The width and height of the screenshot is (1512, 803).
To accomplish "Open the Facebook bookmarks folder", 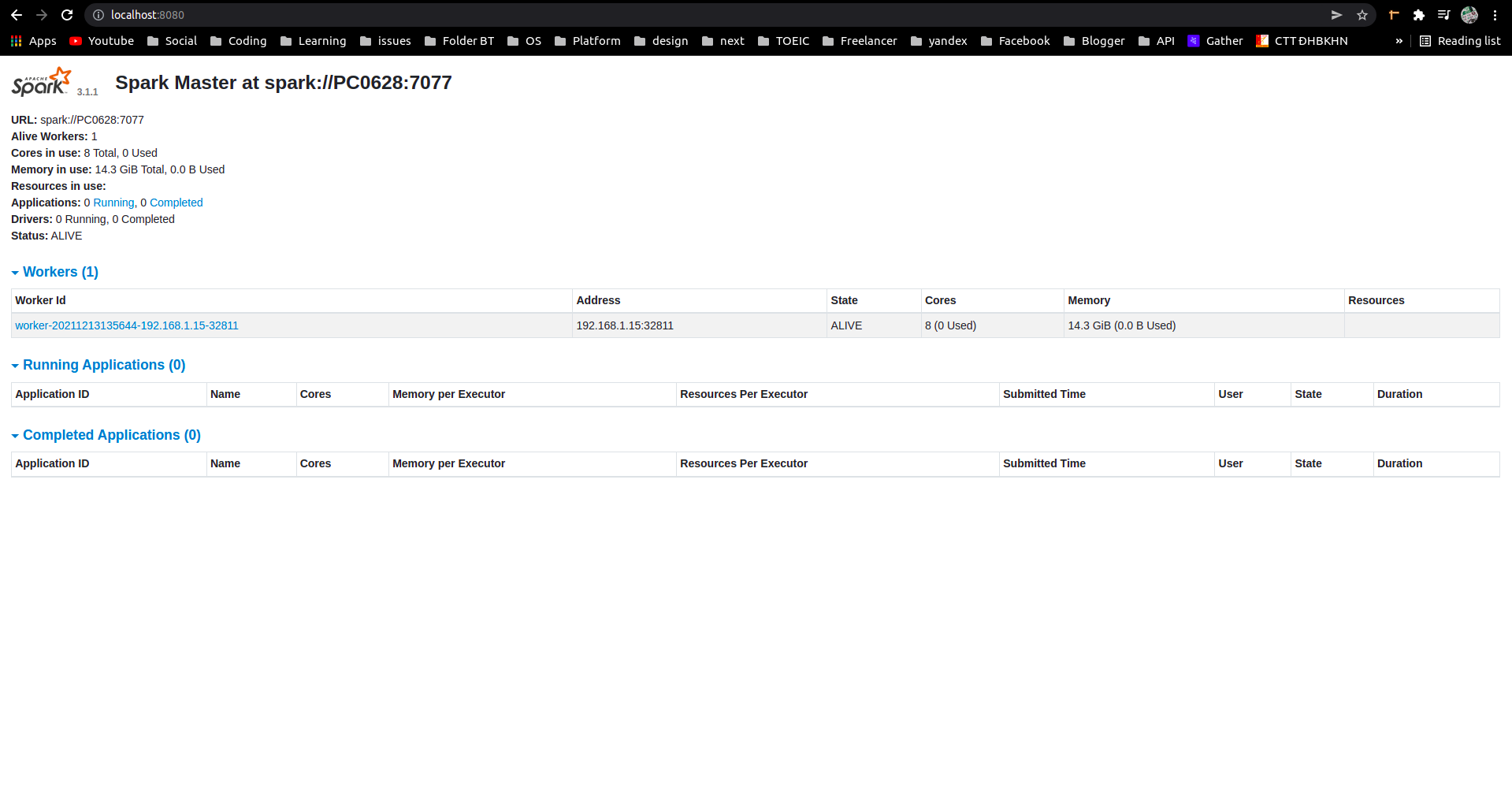I will 1016,41.
